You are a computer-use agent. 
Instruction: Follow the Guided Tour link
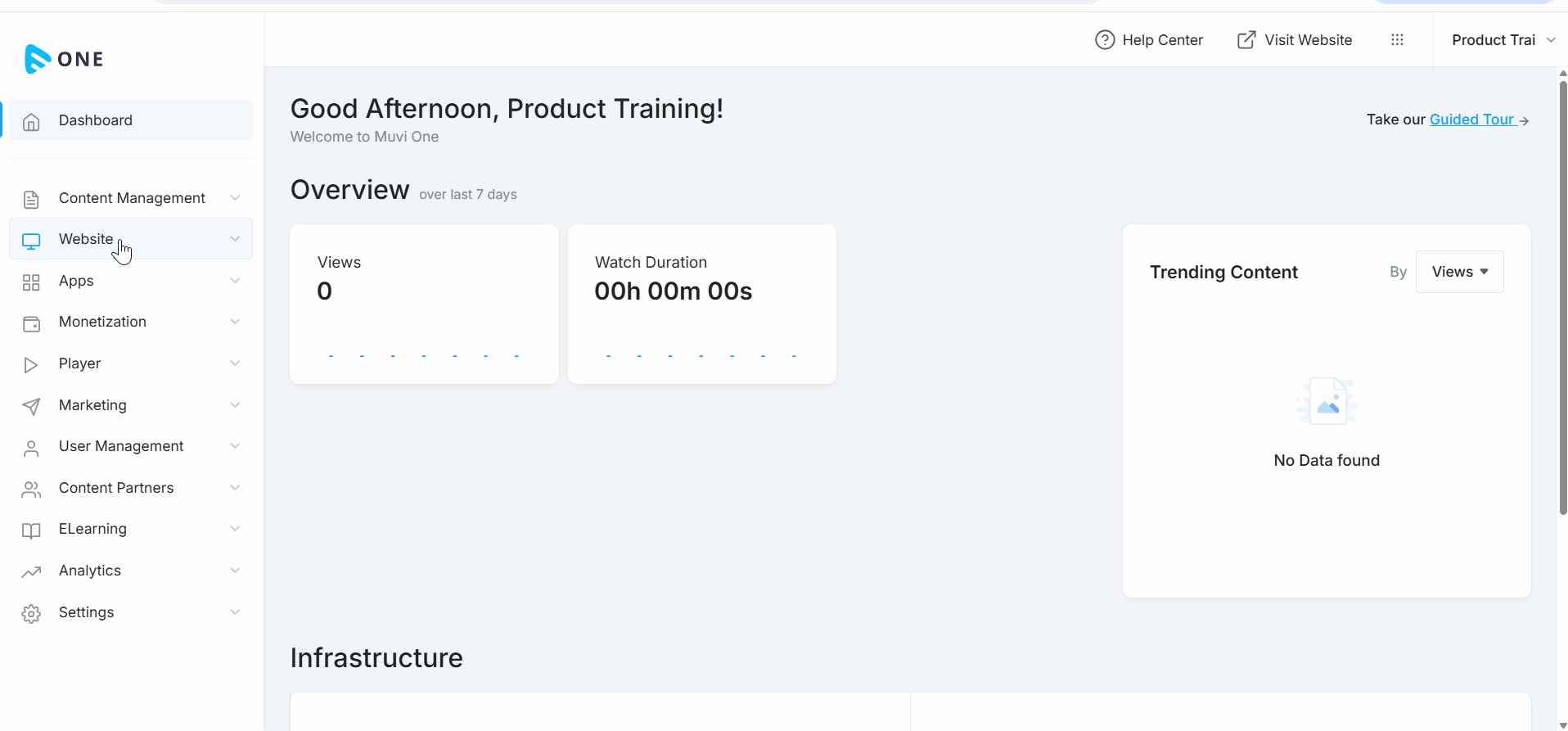1471,120
